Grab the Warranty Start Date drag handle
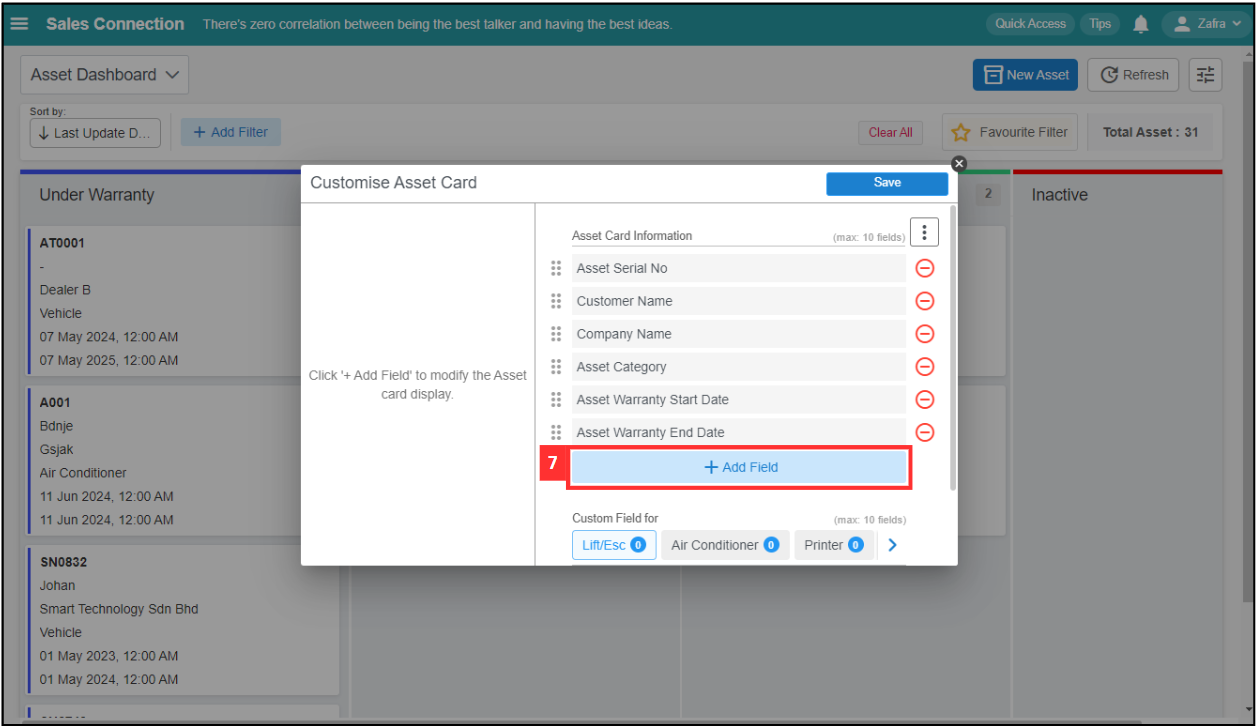Screen dimensions: 1257x726 556,399
